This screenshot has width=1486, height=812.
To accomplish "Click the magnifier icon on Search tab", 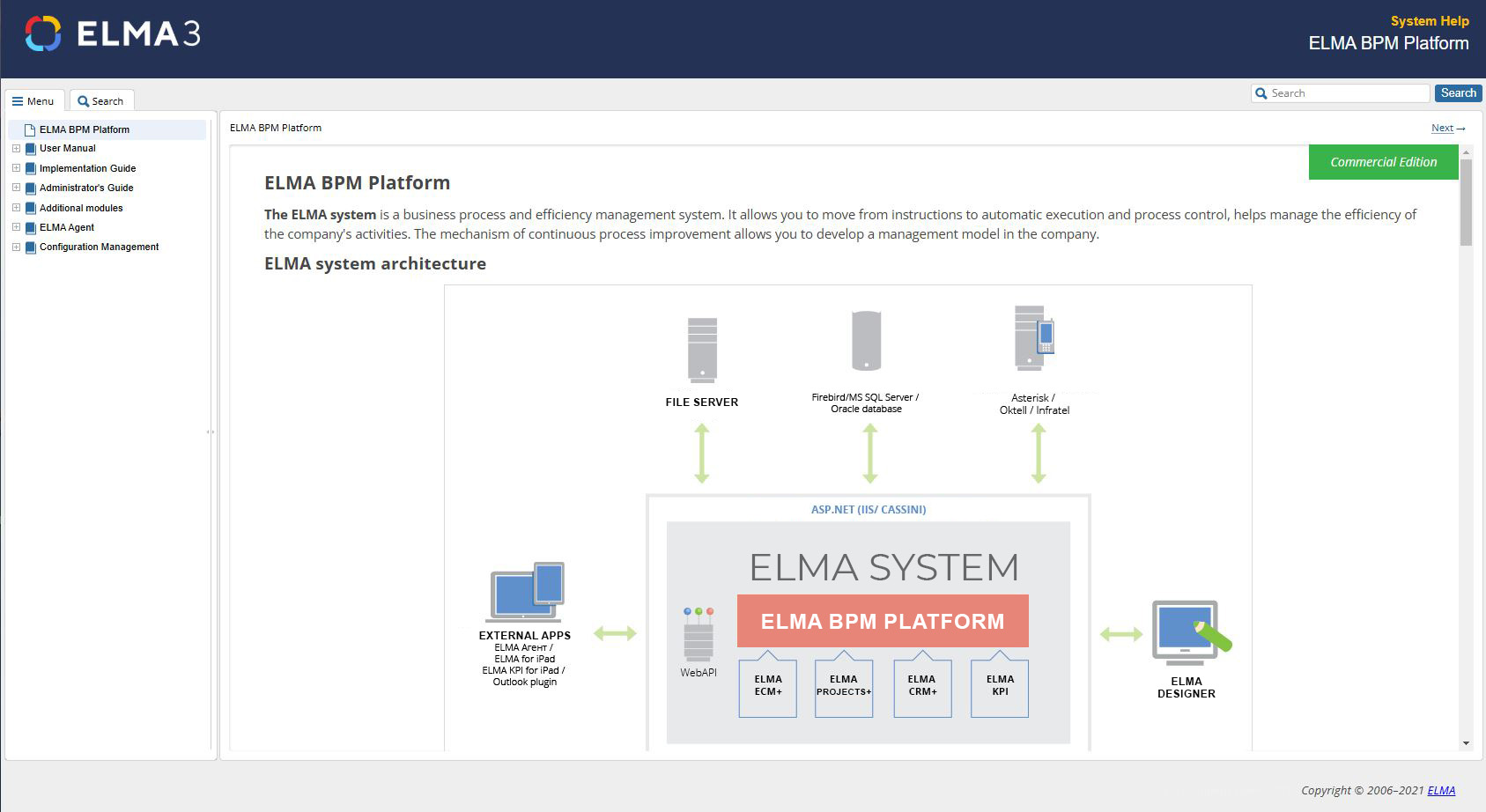I will coord(83,101).
